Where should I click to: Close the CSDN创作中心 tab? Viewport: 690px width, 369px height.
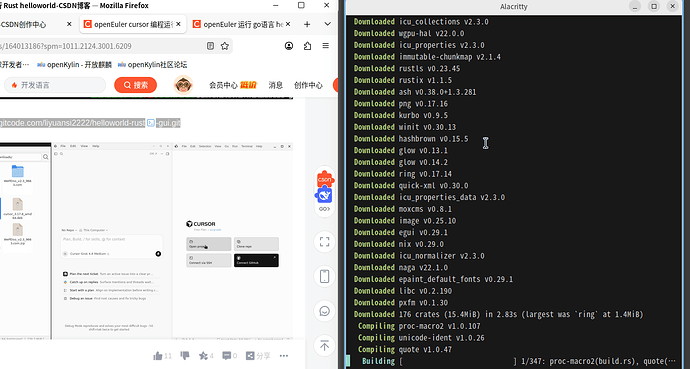(69, 24)
